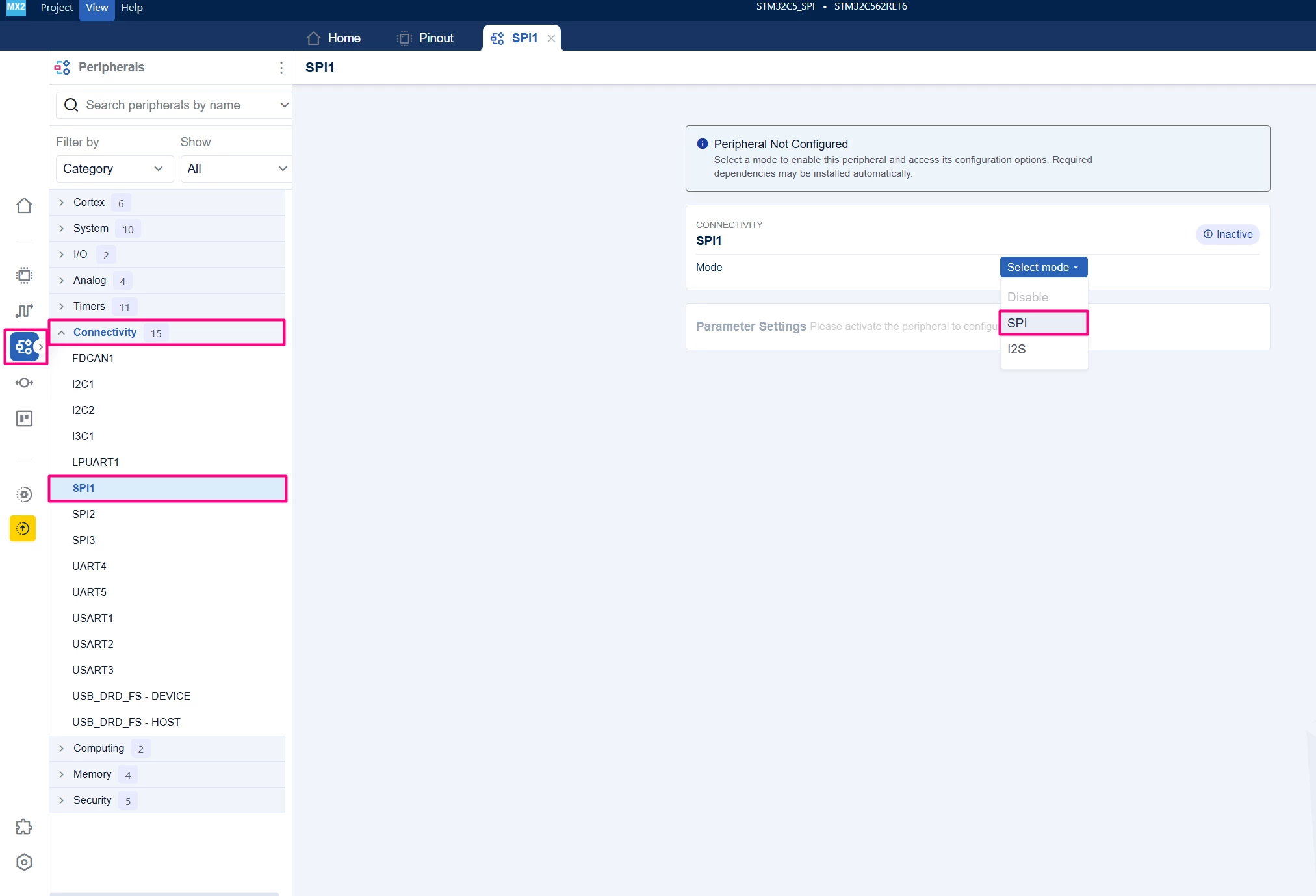Open the hexagon settings icon

[24, 862]
